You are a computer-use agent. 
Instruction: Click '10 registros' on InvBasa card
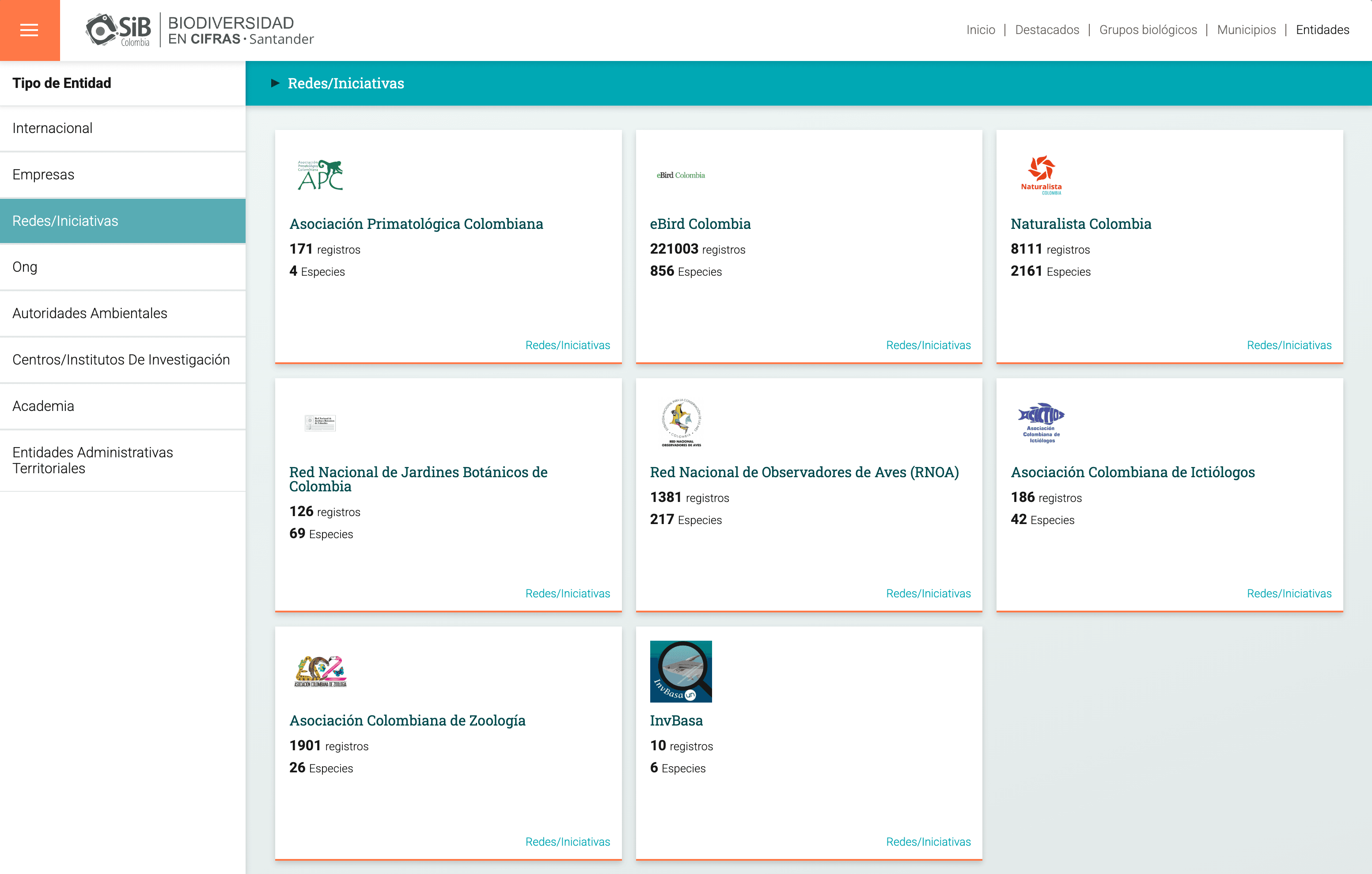tap(682, 746)
